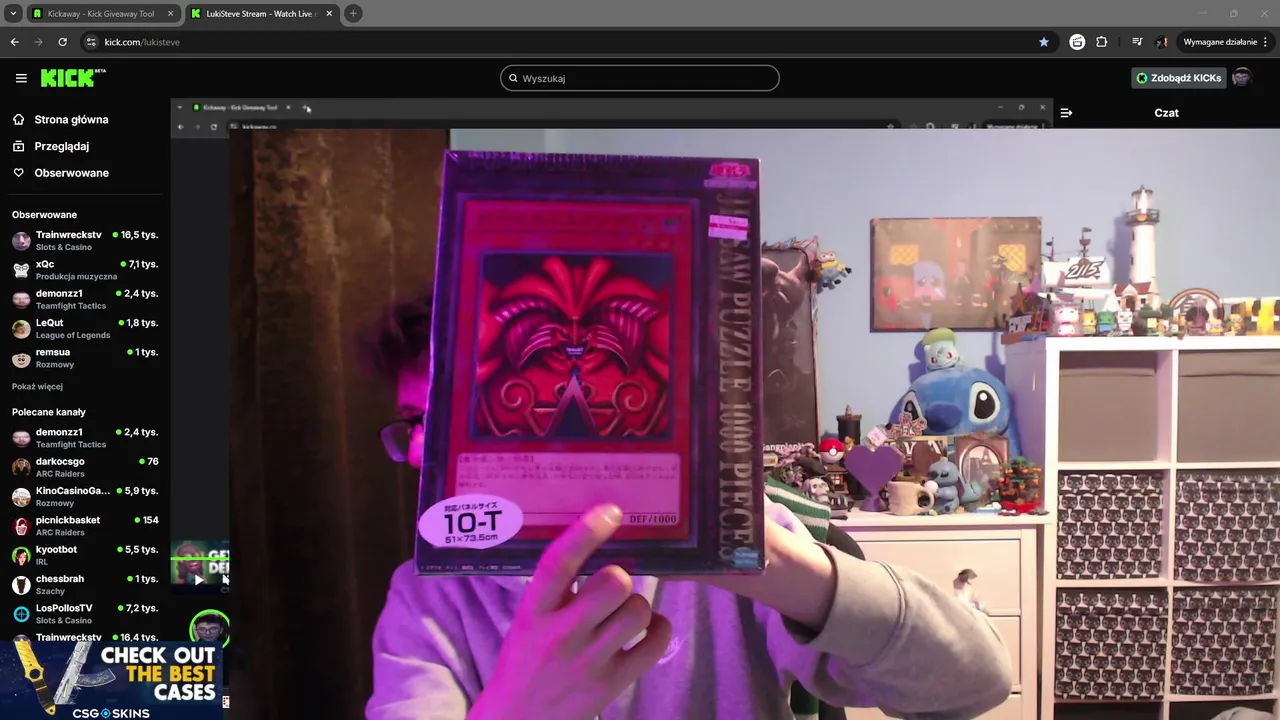Switch to the Kickaway - Kick Giveaway Tool tab
Image resolution: width=1280 pixels, height=720 pixels.
coord(102,14)
